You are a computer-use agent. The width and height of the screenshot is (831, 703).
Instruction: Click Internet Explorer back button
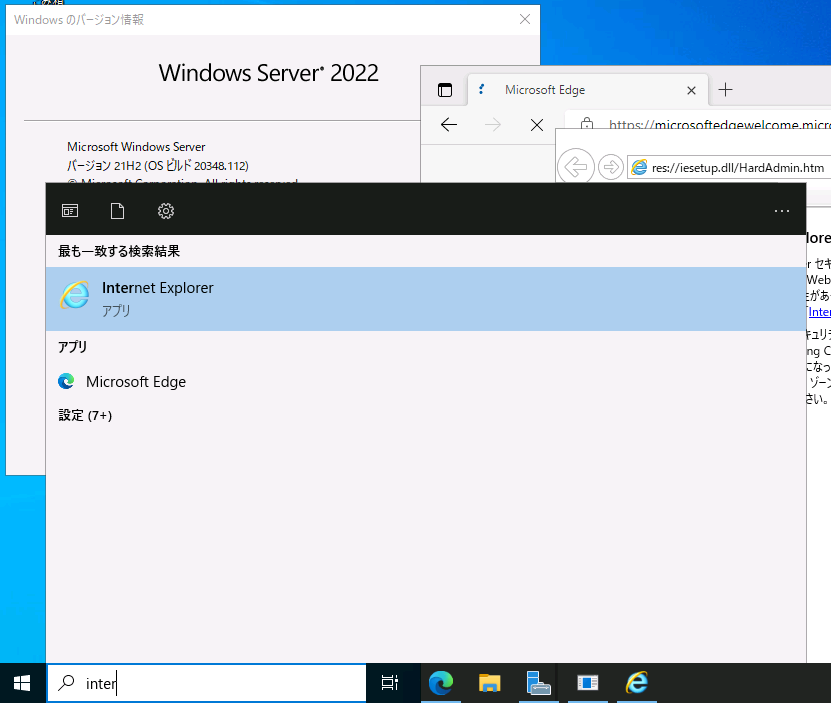coord(576,167)
